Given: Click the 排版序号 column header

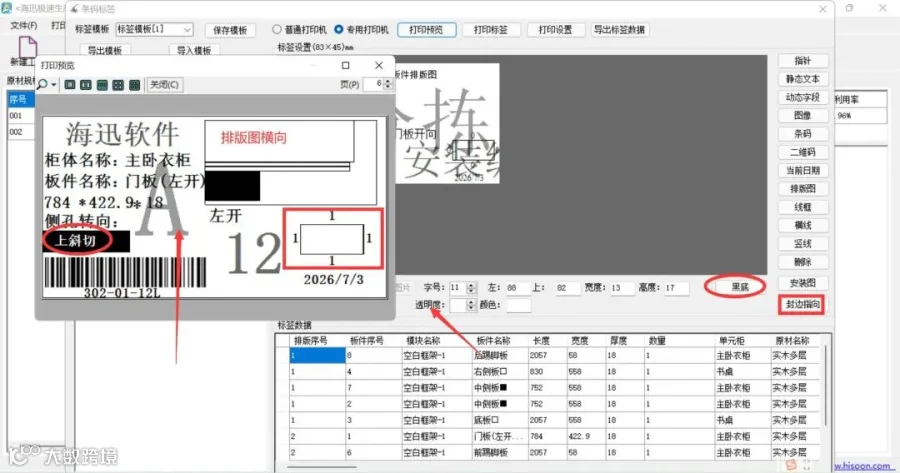Looking at the screenshot, I should [x=317, y=341].
